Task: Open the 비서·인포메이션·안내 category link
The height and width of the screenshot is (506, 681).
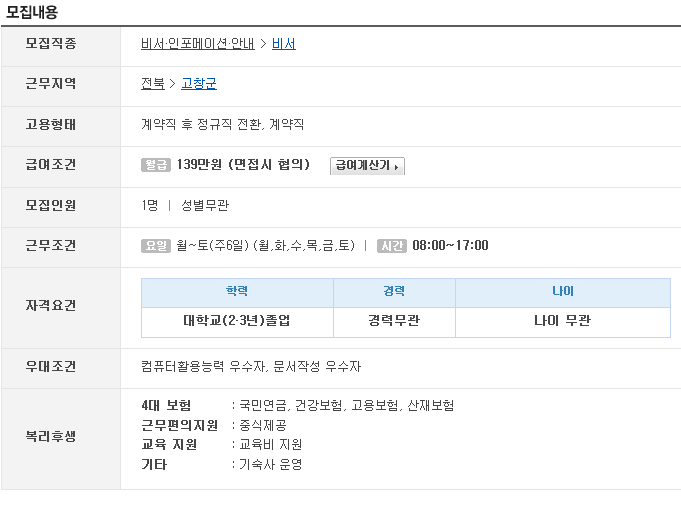Action: tap(198, 43)
